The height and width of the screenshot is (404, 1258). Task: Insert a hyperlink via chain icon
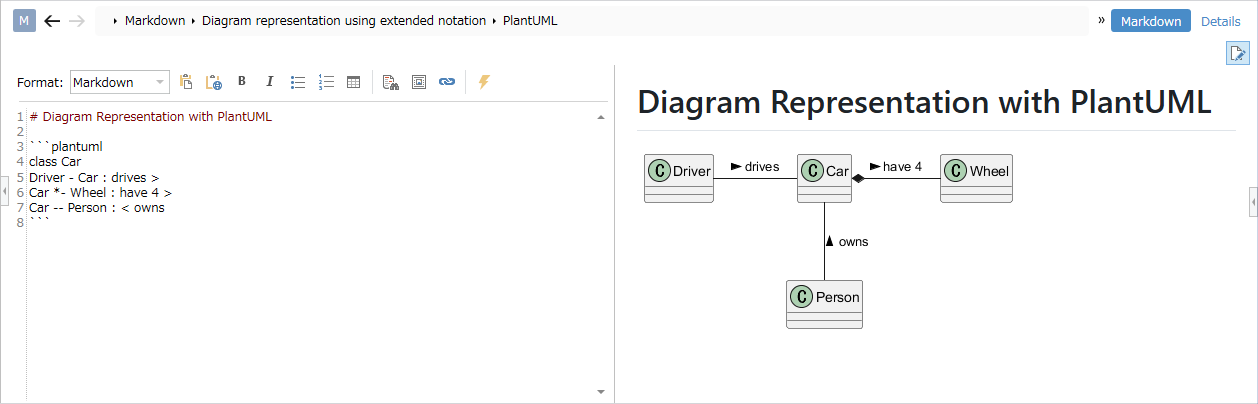[x=447, y=82]
